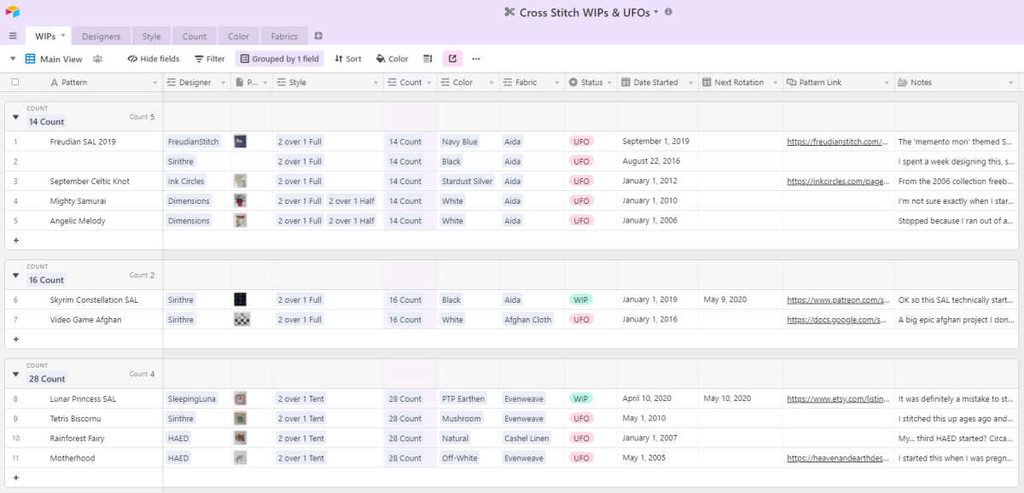Select the Afghan Cloth fabric cell

pyautogui.click(x=528, y=319)
